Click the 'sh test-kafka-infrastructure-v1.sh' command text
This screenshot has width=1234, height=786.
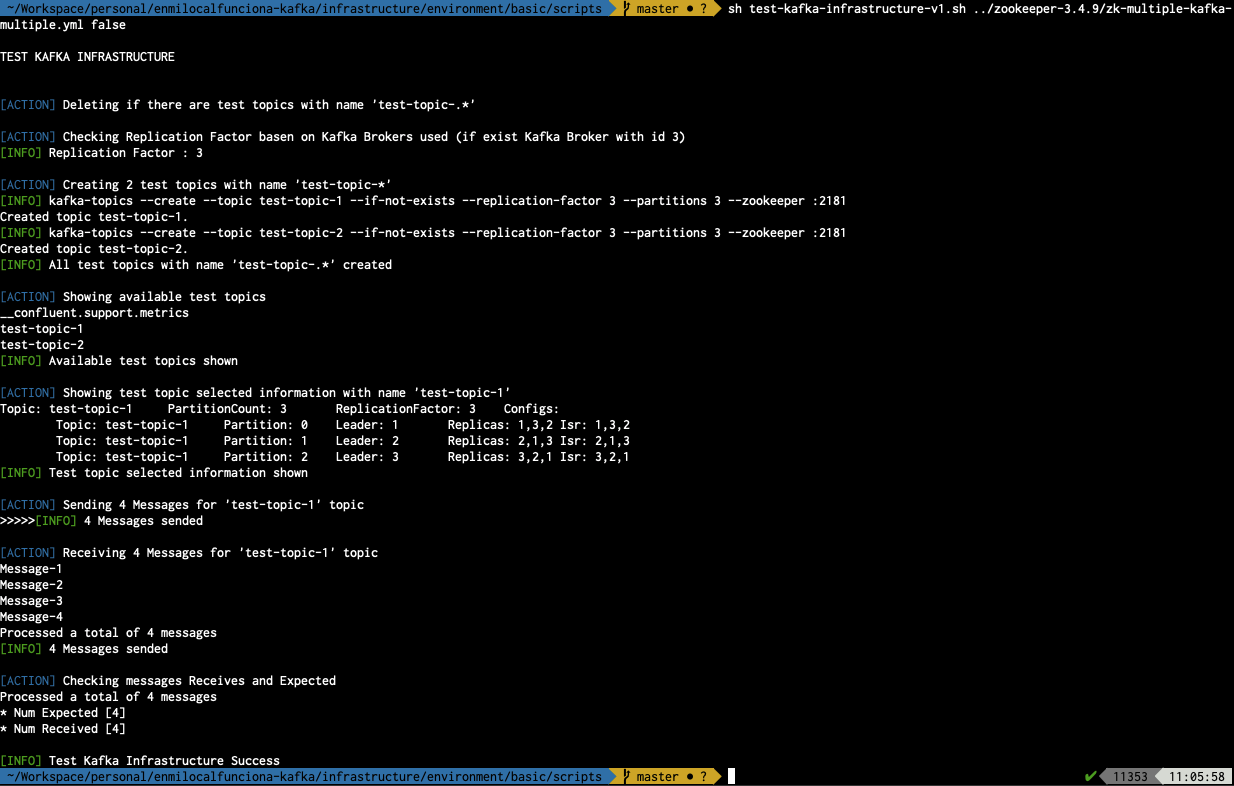(847, 9)
